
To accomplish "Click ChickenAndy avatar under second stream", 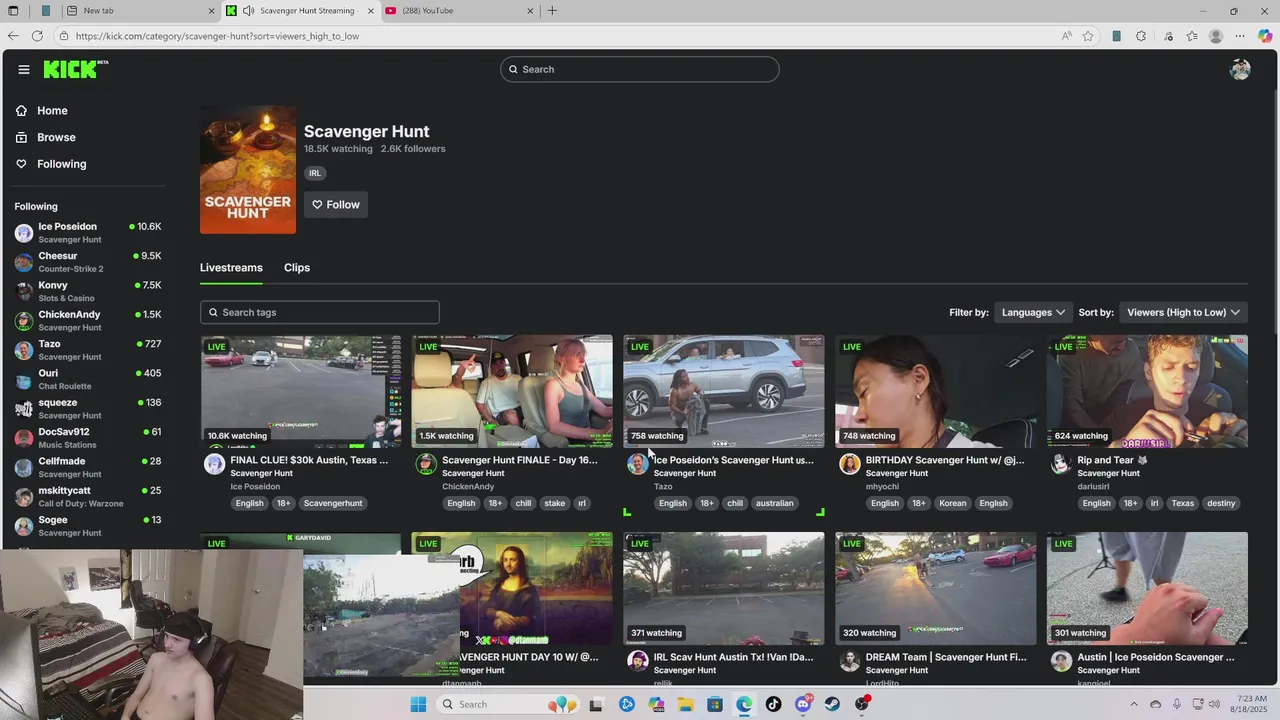I will pos(426,464).
